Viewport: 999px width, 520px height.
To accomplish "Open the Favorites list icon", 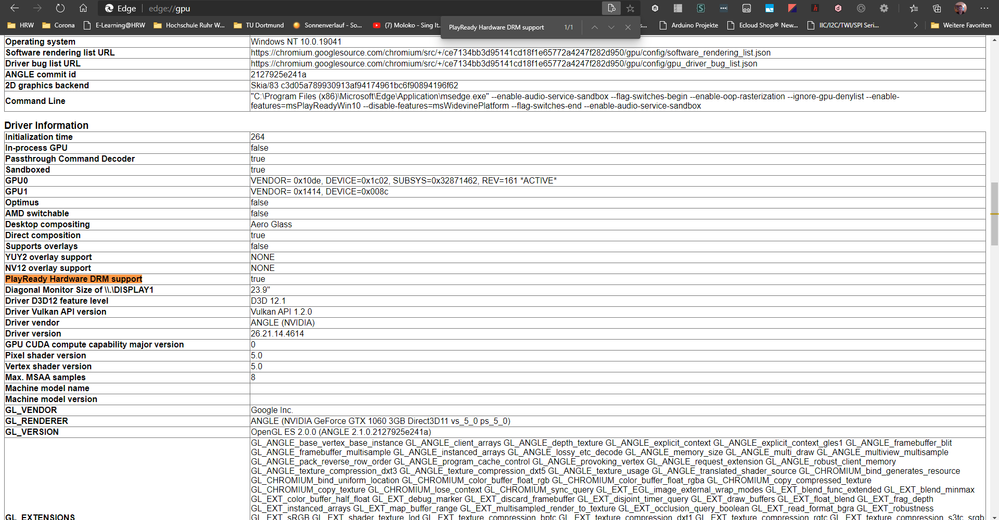I will click(914, 8).
